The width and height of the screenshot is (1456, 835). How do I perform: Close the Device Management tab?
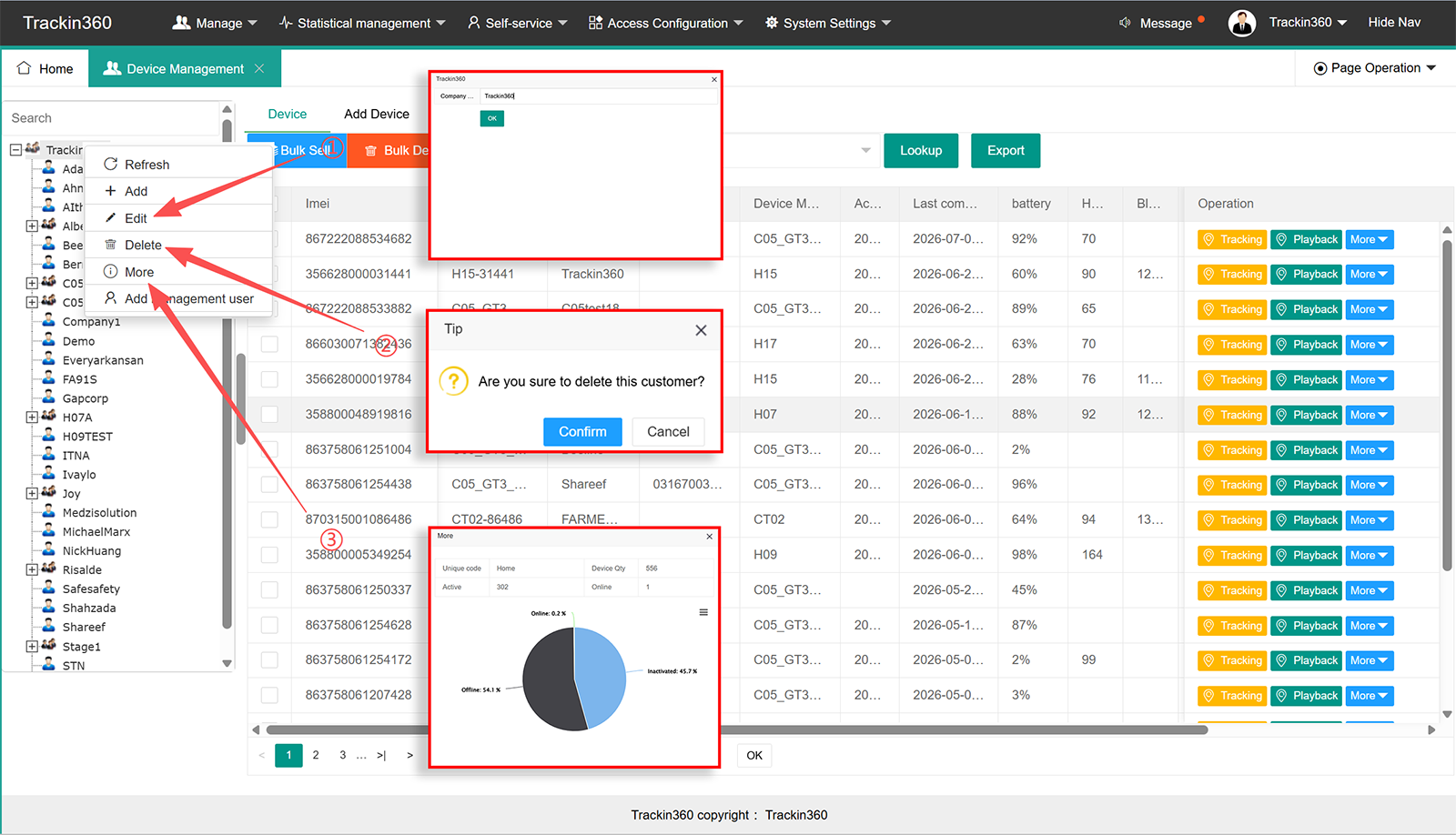(x=259, y=68)
